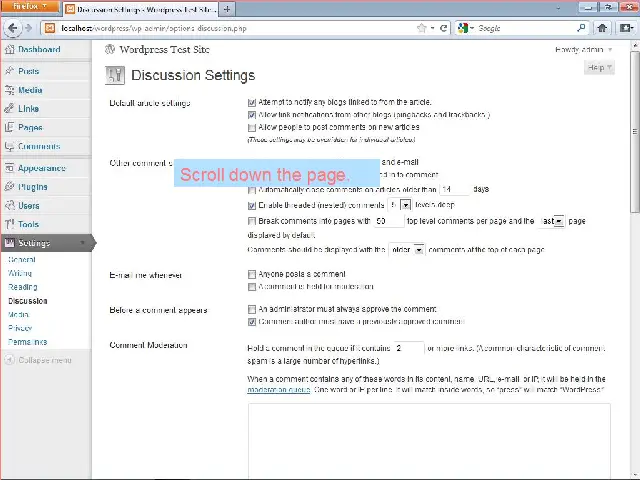Click the days-old number input field
The image size is (640, 480).
pyautogui.click(x=455, y=189)
